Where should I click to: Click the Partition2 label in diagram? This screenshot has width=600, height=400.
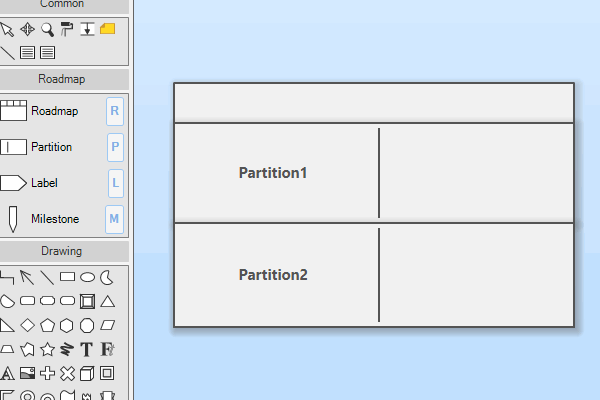[x=273, y=275]
